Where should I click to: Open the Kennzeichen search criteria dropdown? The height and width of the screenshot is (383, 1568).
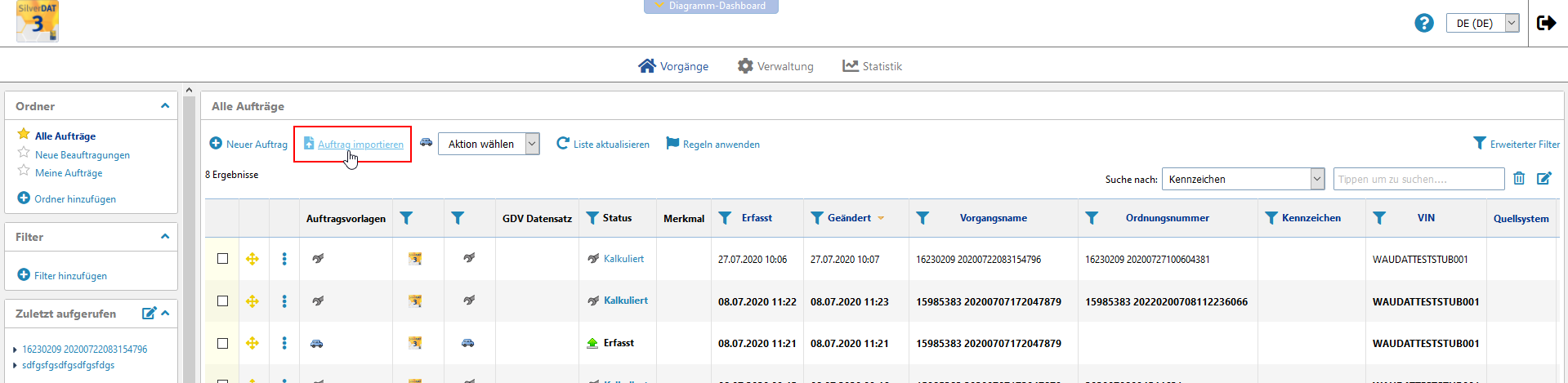tap(1243, 179)
